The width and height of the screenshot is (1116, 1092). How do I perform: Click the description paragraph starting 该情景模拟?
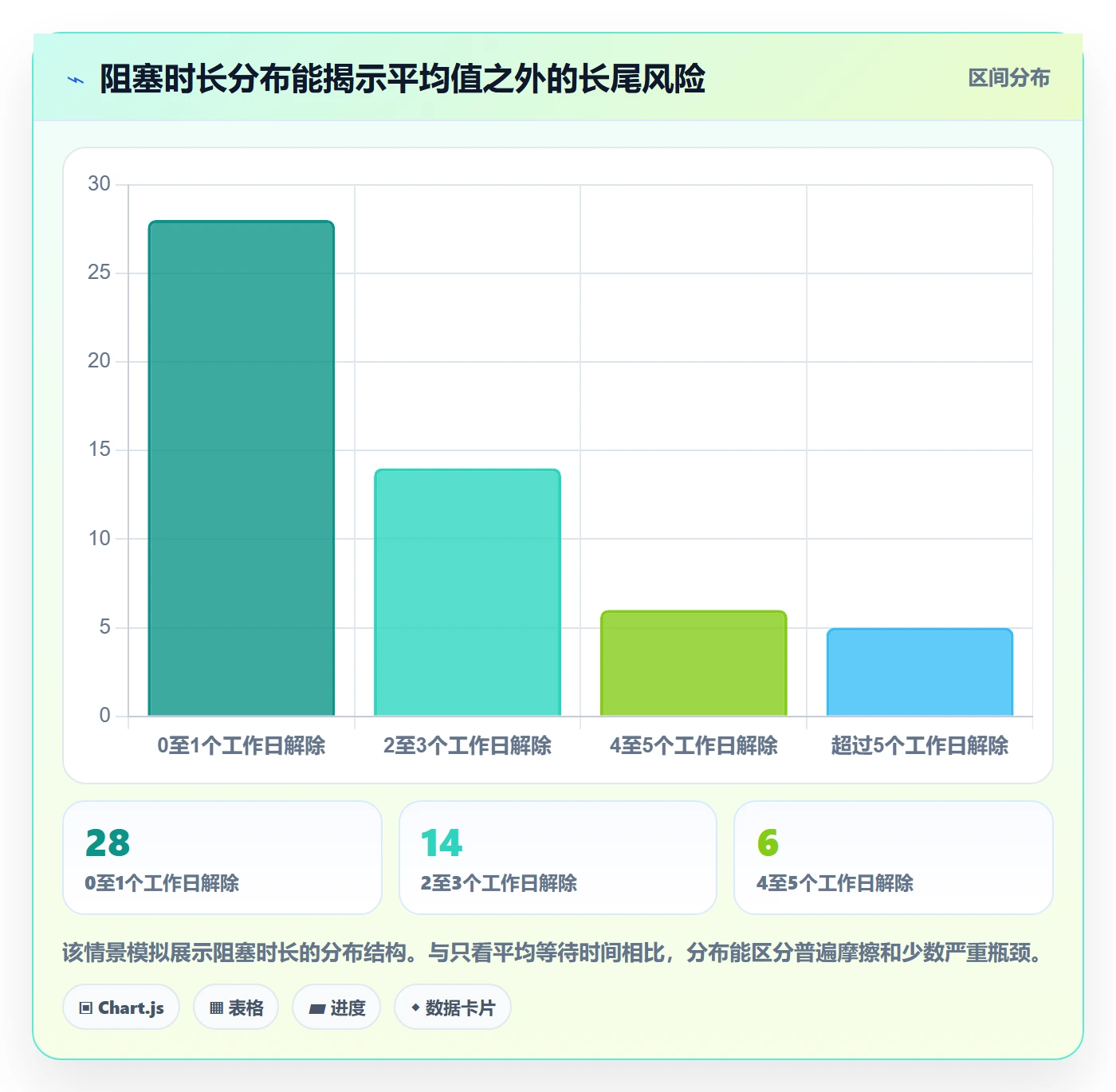(x=556, y=953)
